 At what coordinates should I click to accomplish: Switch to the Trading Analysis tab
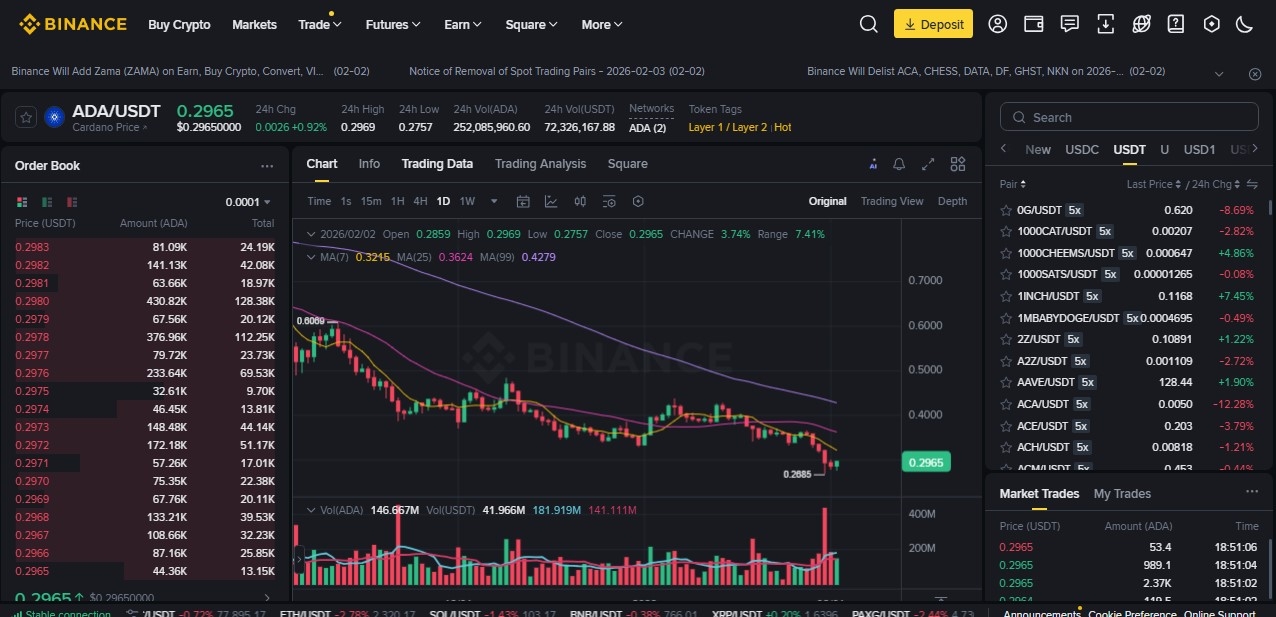(x=540, y=164)
